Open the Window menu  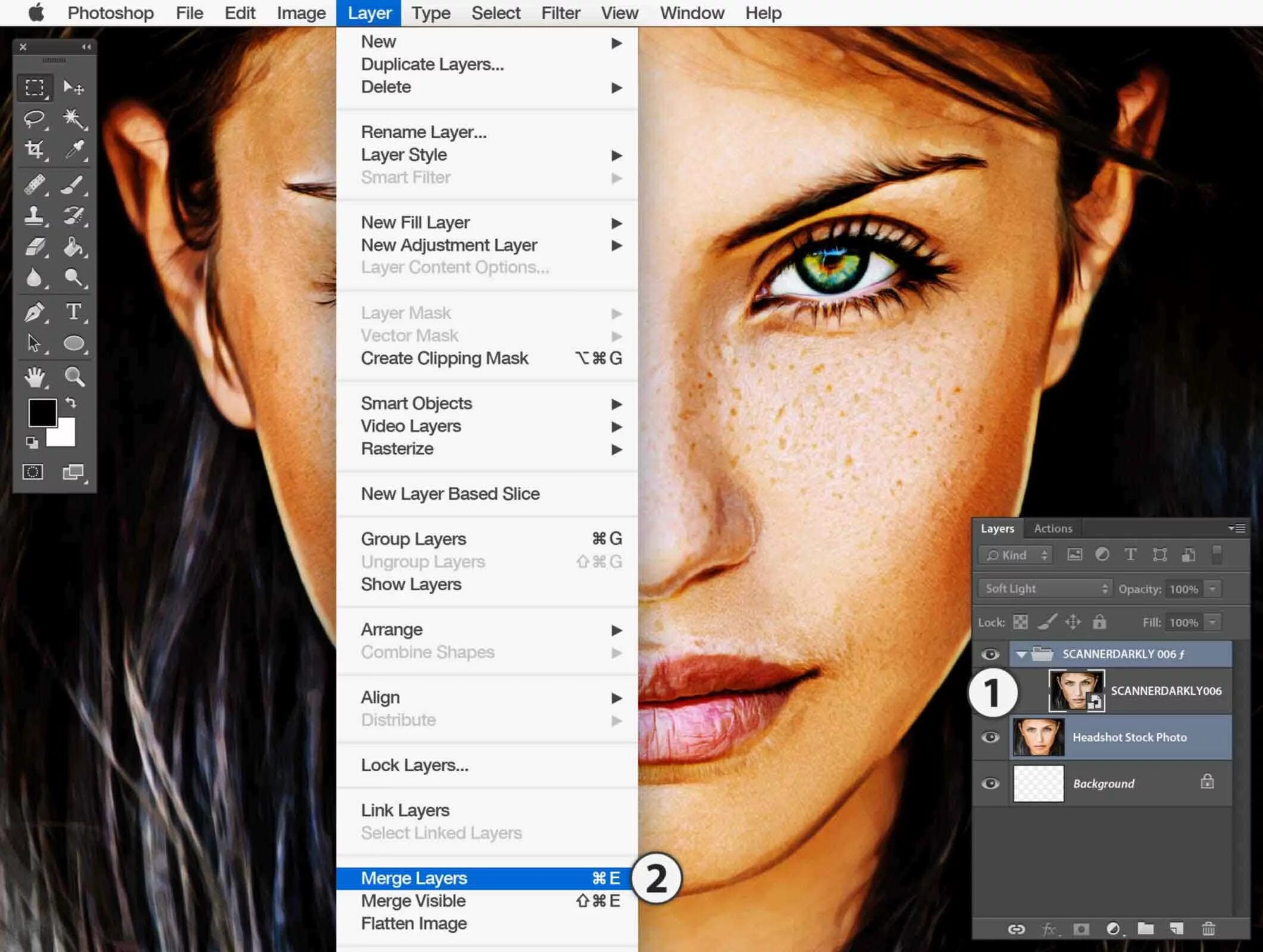click(x=691, y=12)
